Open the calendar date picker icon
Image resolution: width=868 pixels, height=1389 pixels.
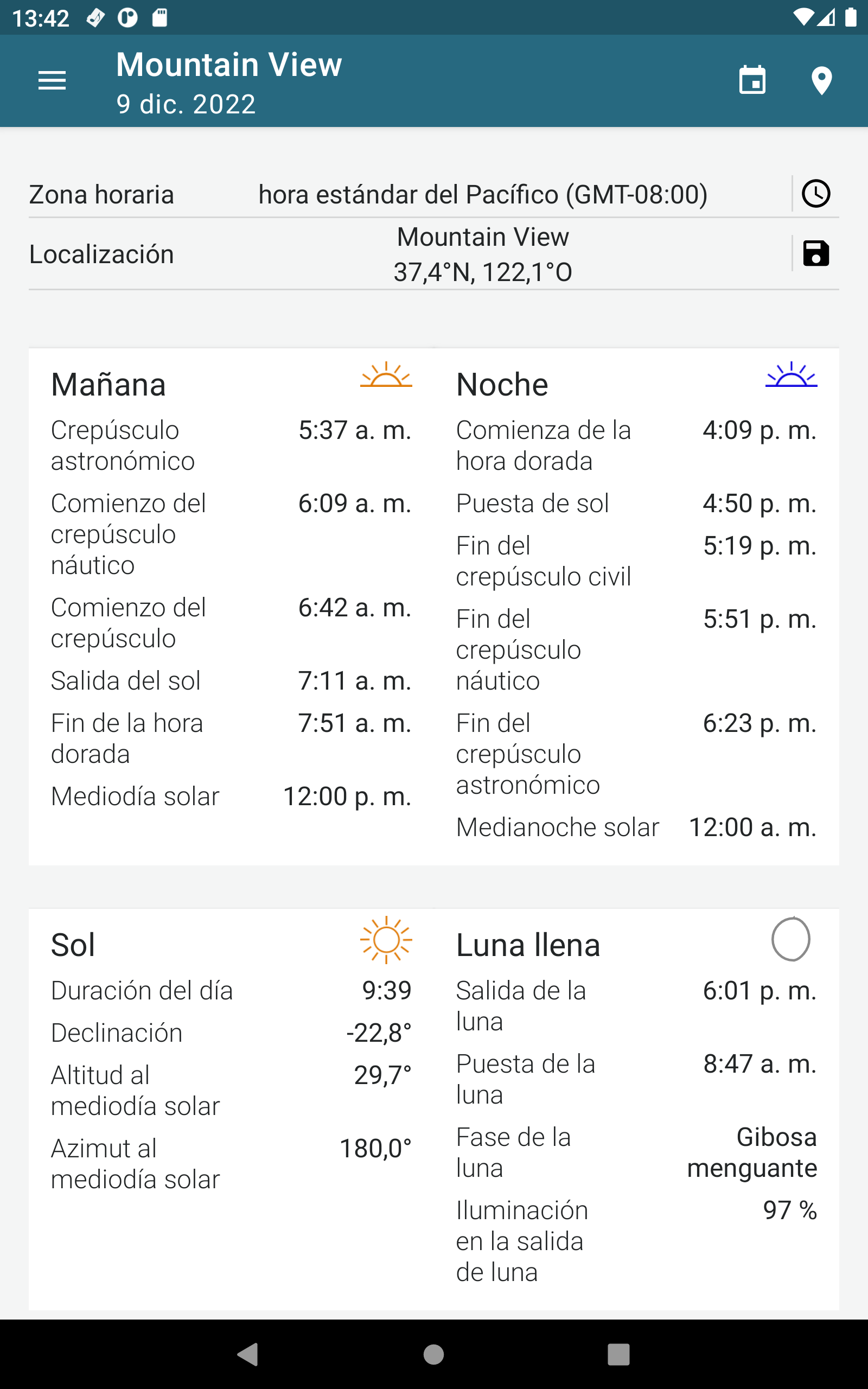click(x=752, y=80)
